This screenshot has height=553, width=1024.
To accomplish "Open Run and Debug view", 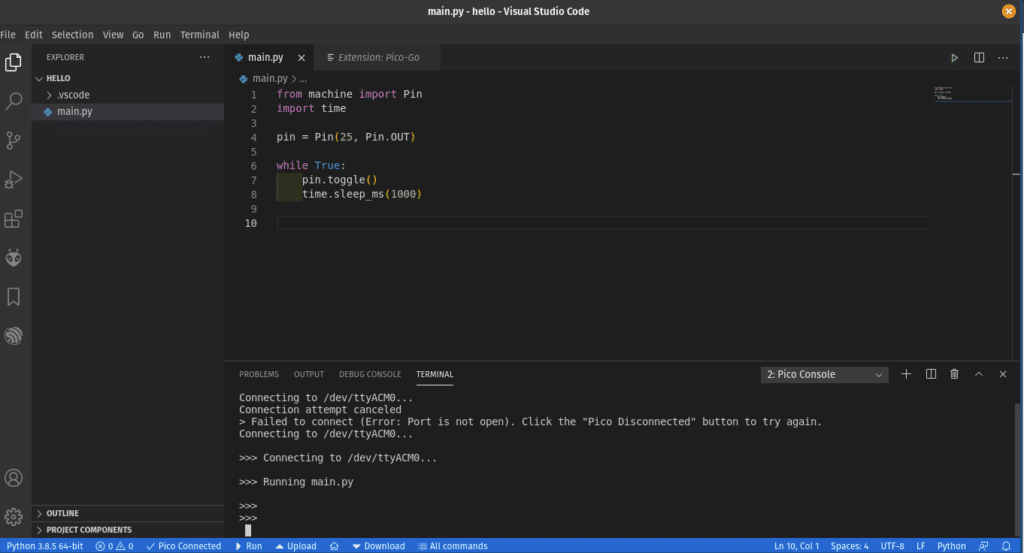I will [x=14, y=180].
